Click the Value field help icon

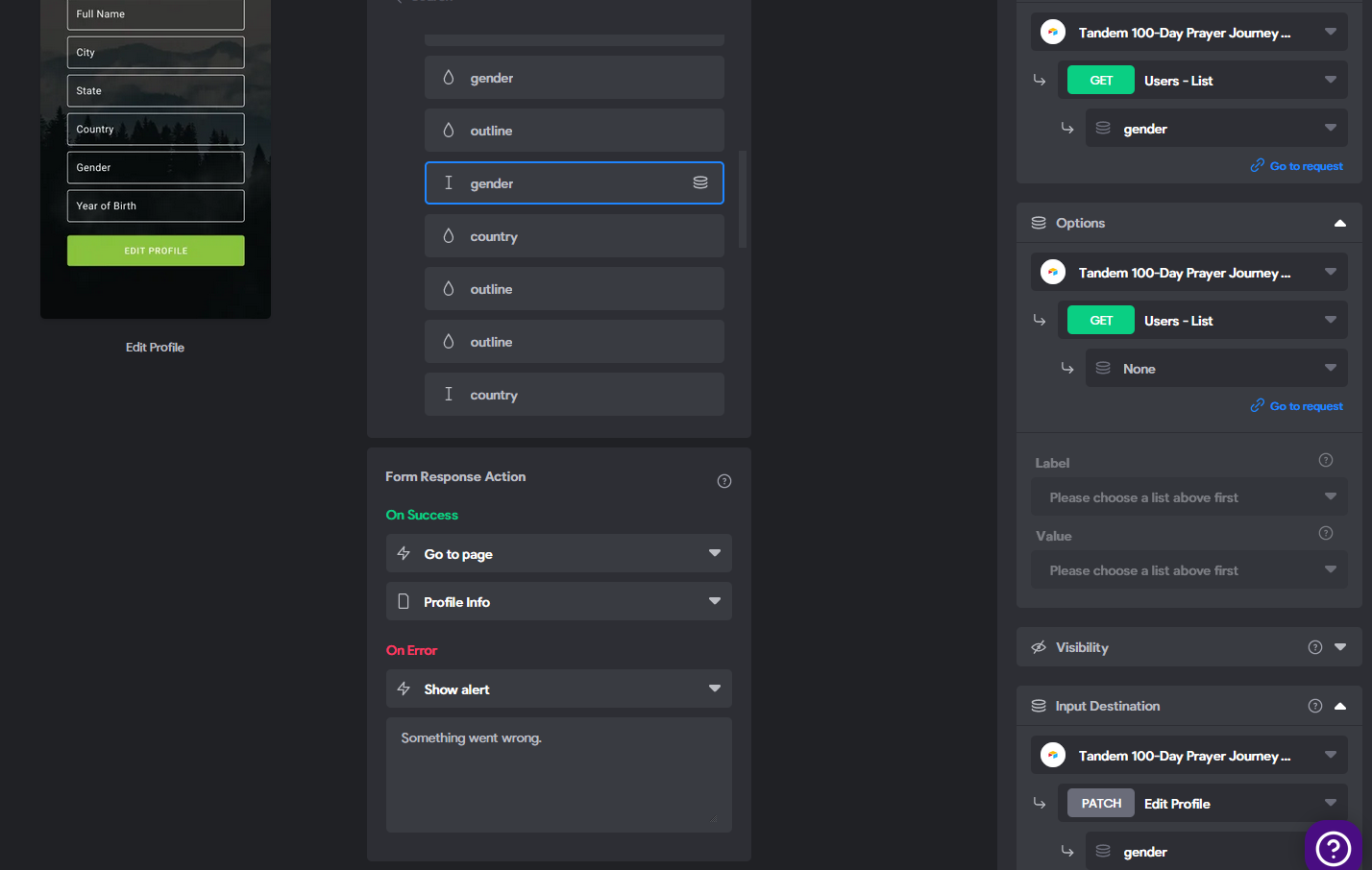(x=1326, y=533)
